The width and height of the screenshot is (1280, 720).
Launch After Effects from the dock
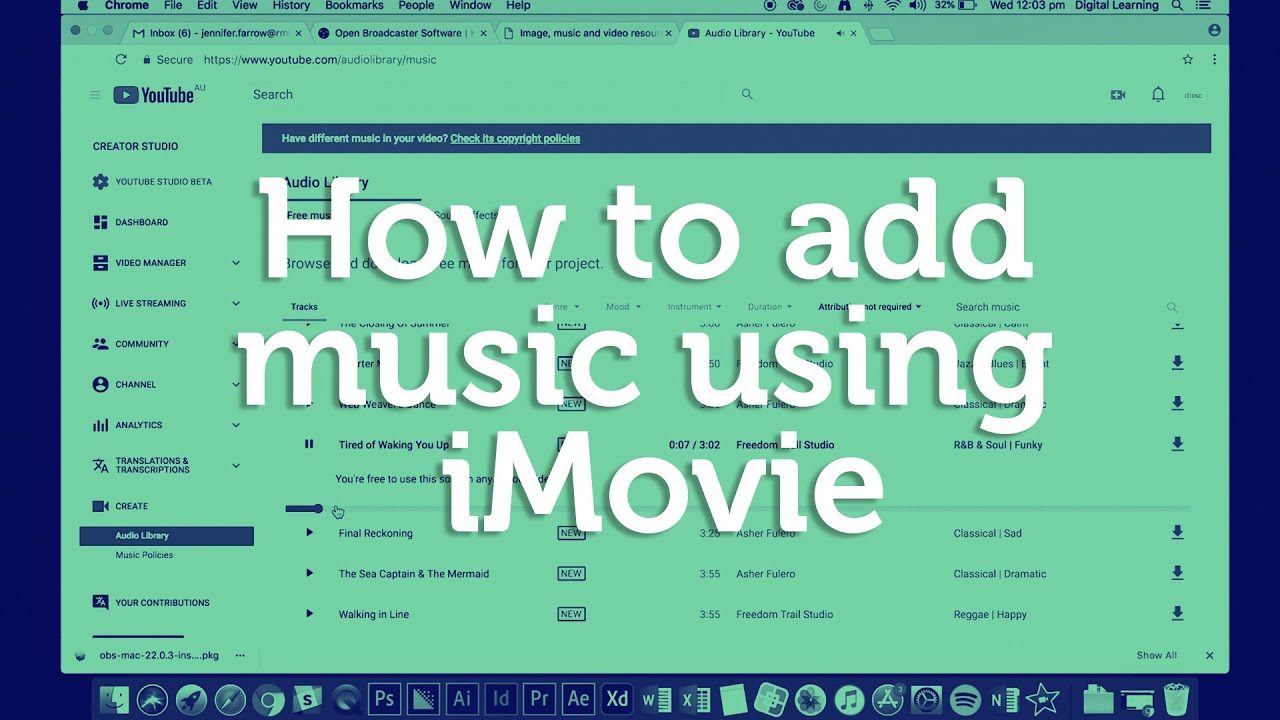(578, 698)
